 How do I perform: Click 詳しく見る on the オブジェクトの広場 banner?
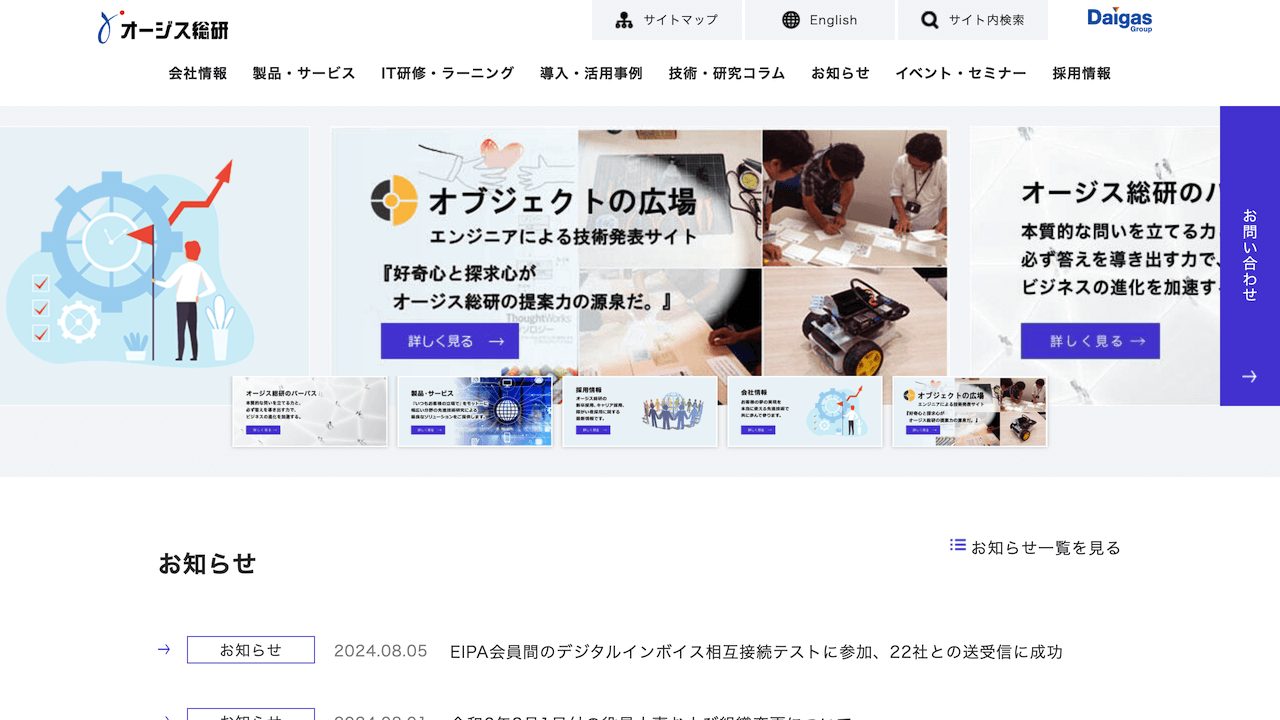pyautogui.click(x=449, y=341)
